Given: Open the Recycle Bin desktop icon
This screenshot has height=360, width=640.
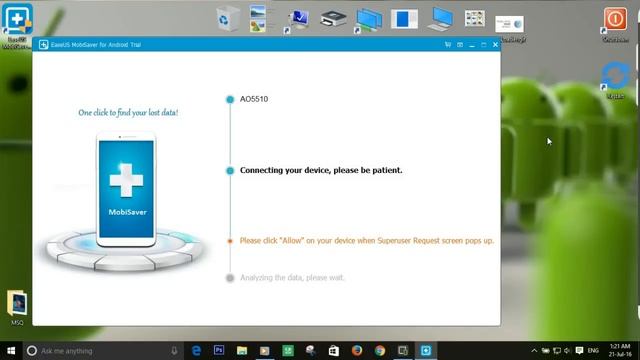Looking at the screenshot, I should point(228,19).
